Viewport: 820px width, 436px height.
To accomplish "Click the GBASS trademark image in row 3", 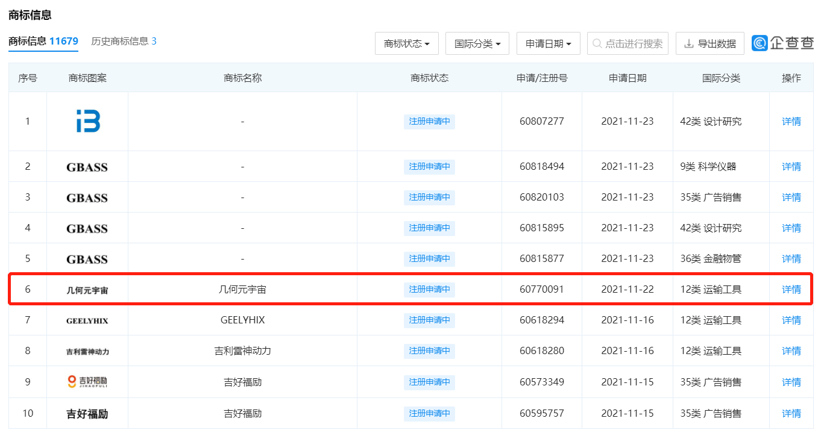I will (x=87, y=198).
